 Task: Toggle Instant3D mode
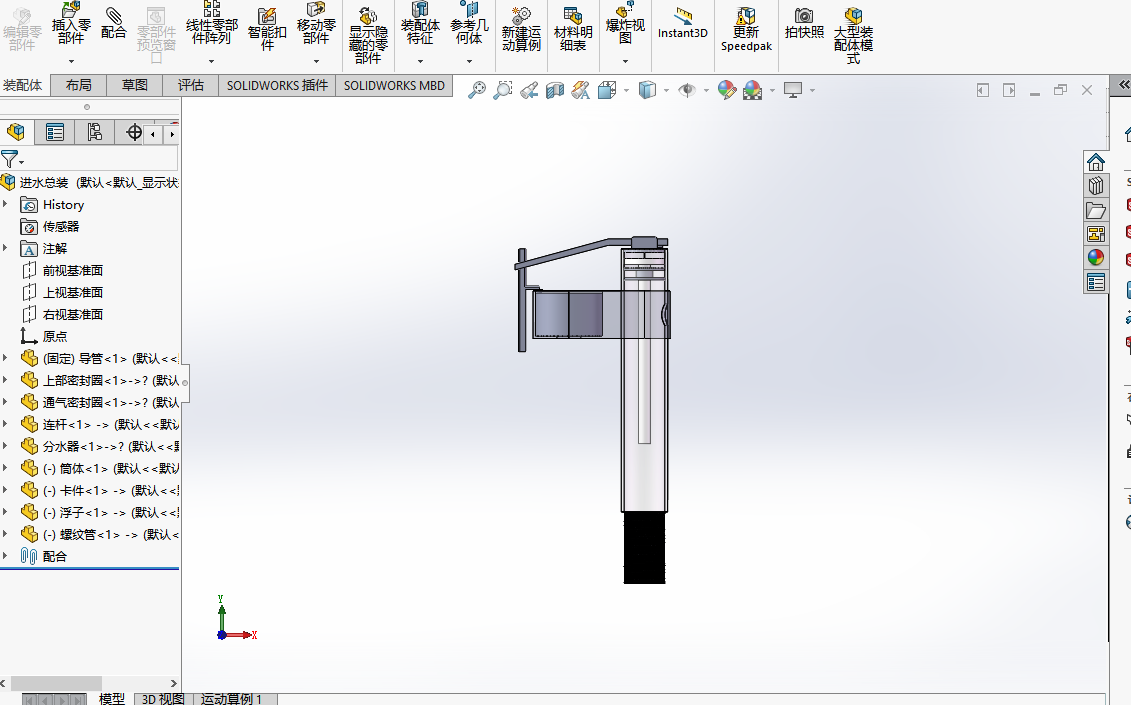pyautogui.click(x=682, y=24)
